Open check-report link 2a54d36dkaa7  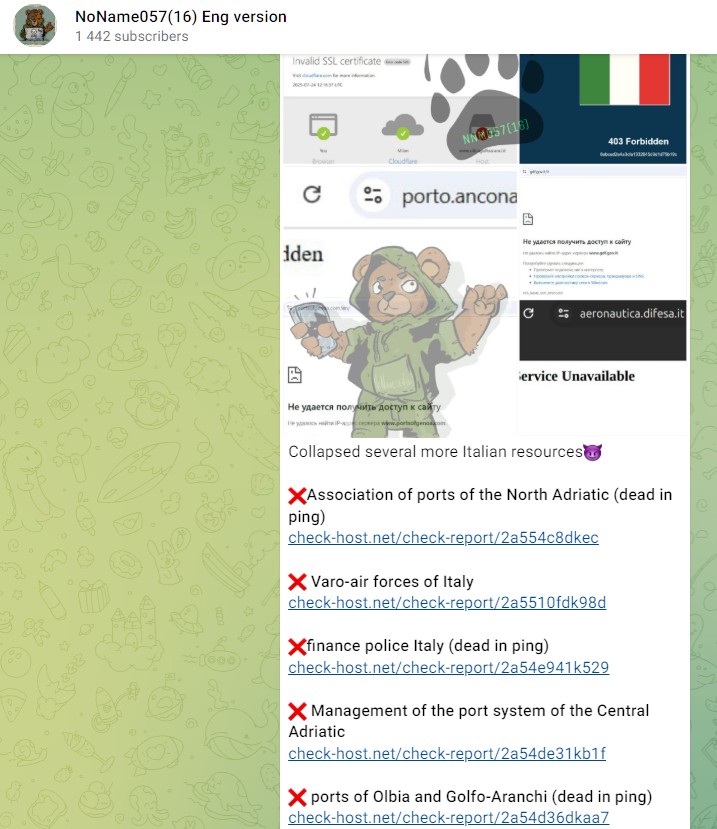pos(448,818)
